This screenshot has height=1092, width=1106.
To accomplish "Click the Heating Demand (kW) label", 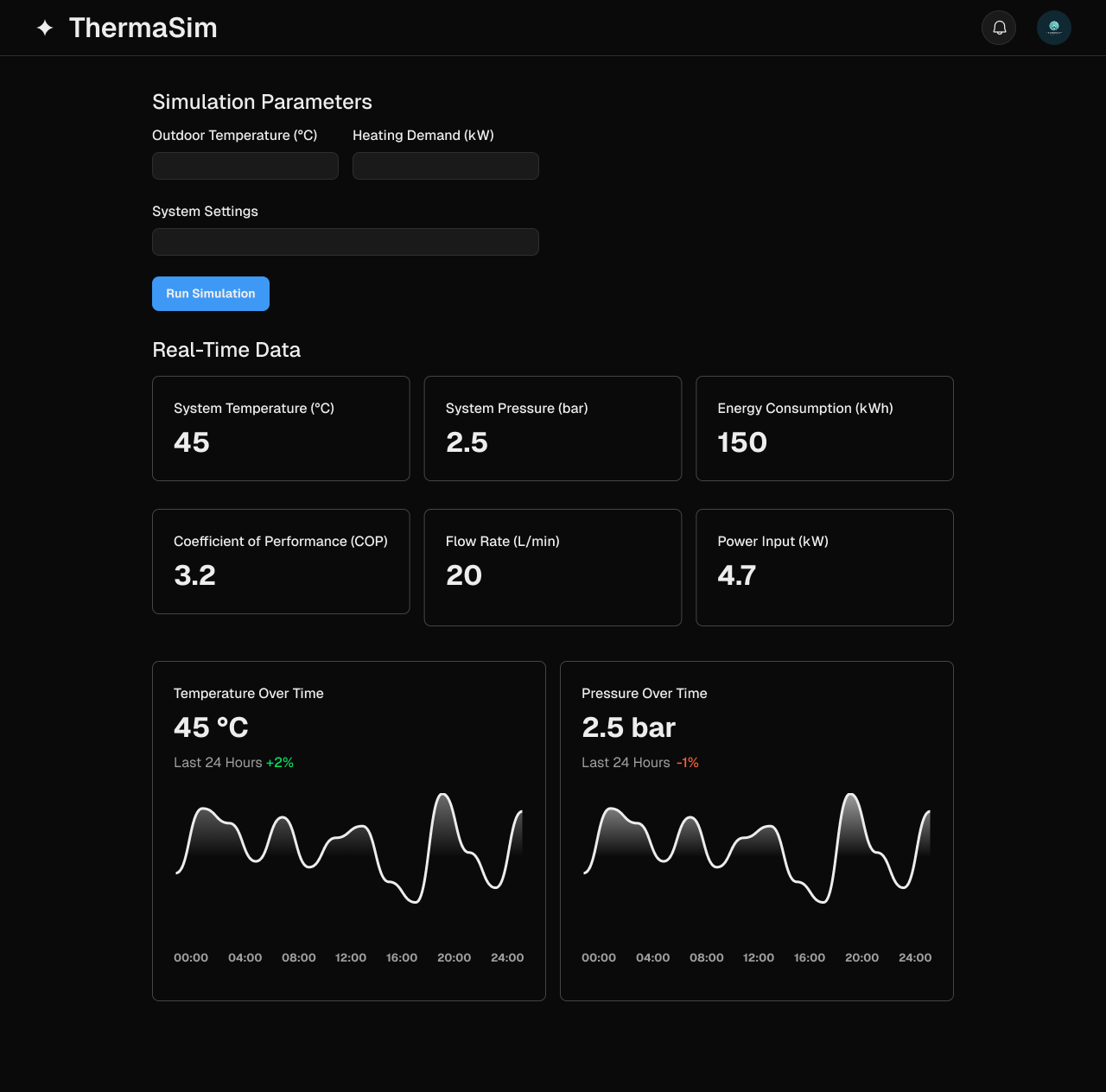I will [x=423, y=136].
